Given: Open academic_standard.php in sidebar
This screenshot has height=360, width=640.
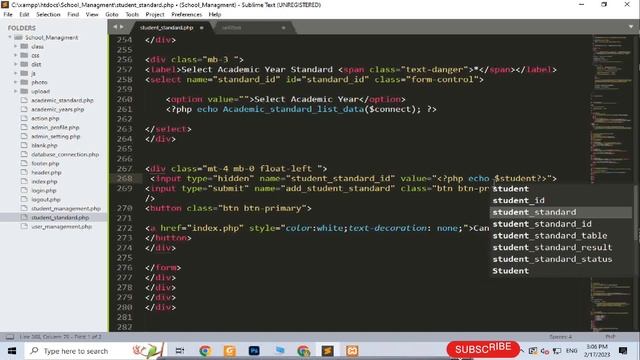Looking at the screenshot, I should coord(62,100).
